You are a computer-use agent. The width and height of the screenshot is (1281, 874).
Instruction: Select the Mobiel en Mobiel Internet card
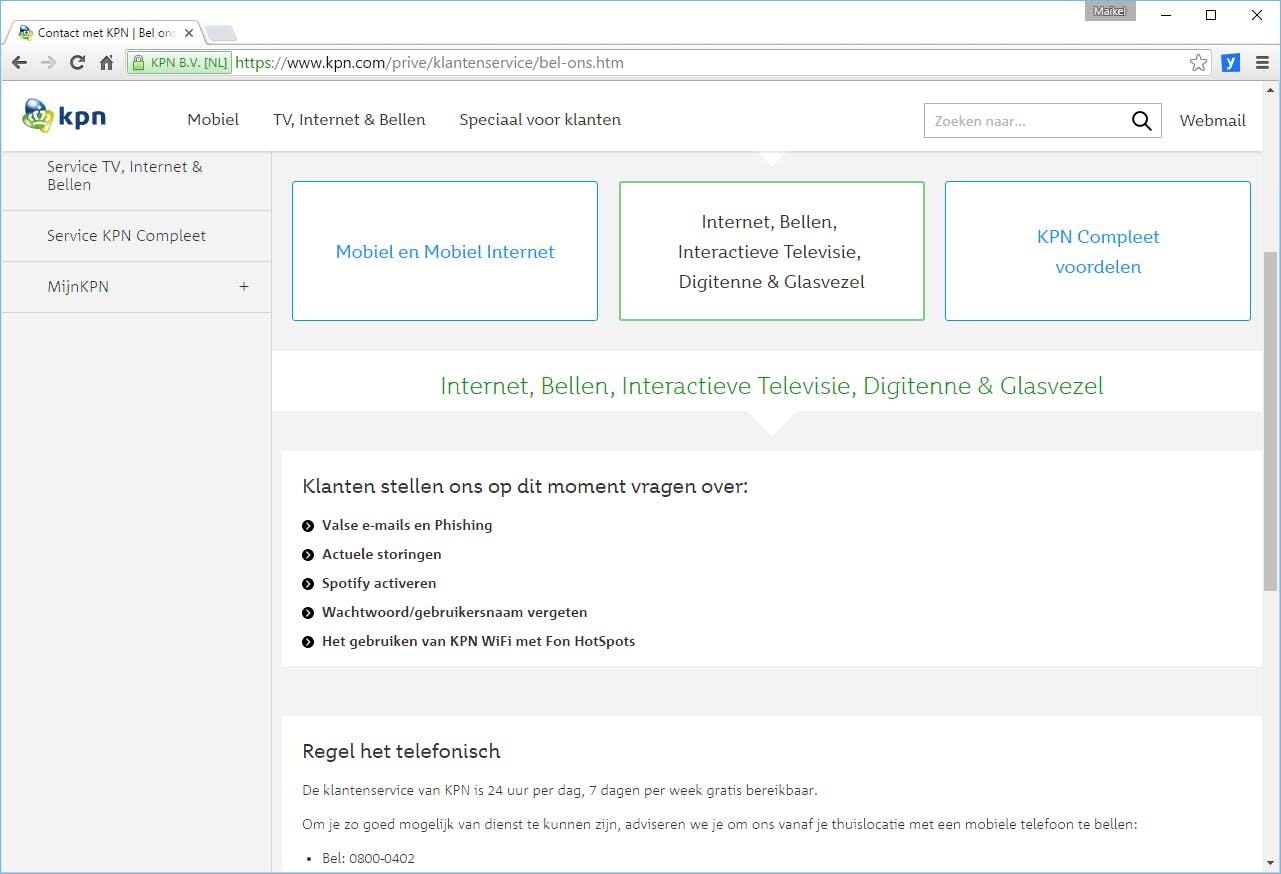click(444, 251)
